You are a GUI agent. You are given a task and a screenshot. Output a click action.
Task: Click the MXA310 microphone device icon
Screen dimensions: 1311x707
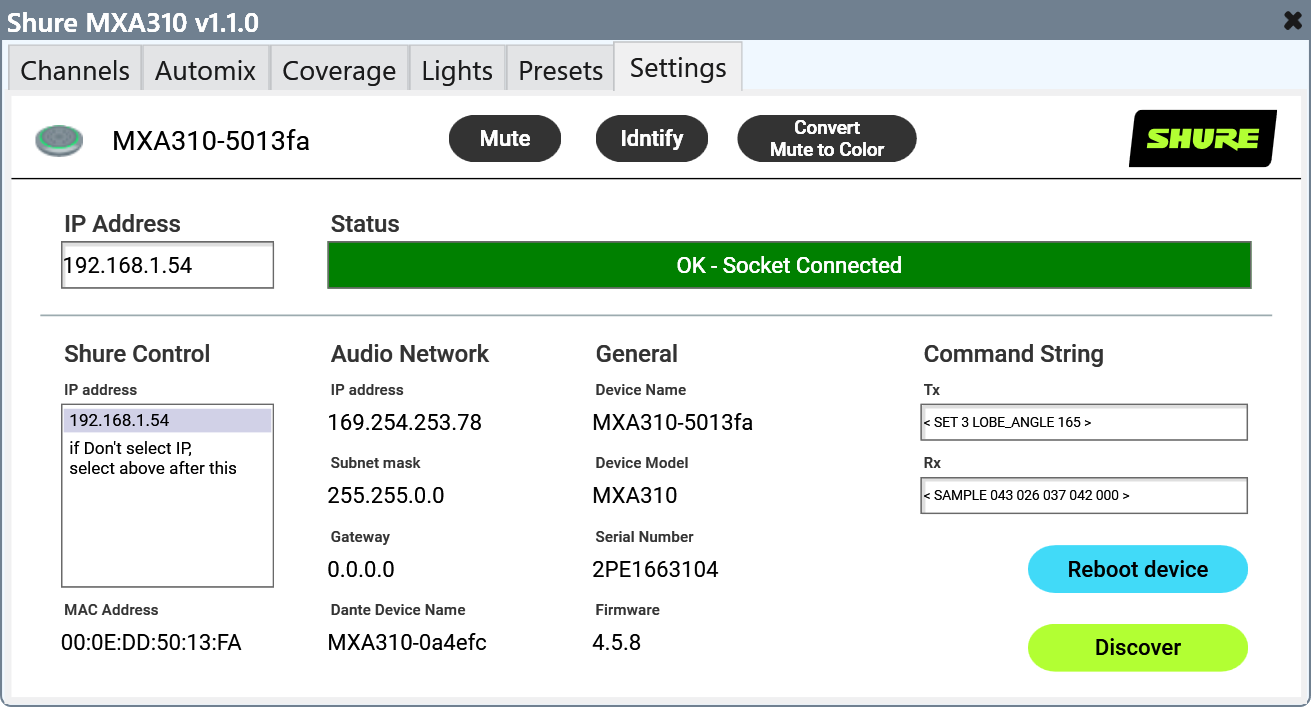click(60, 140)
